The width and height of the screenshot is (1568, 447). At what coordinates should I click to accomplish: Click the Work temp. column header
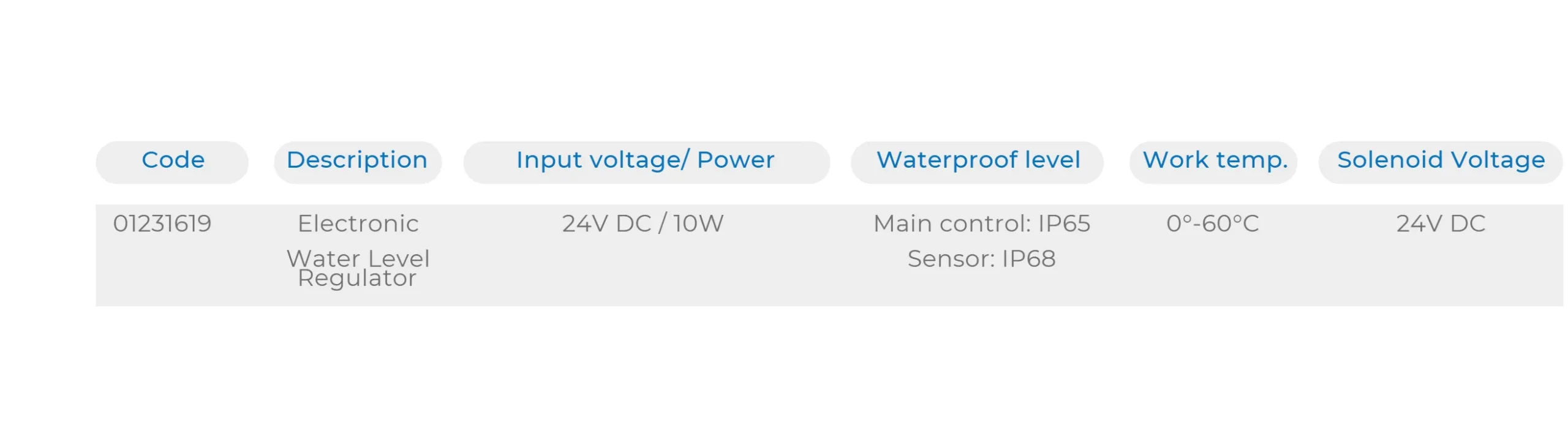coord(1215,160)
